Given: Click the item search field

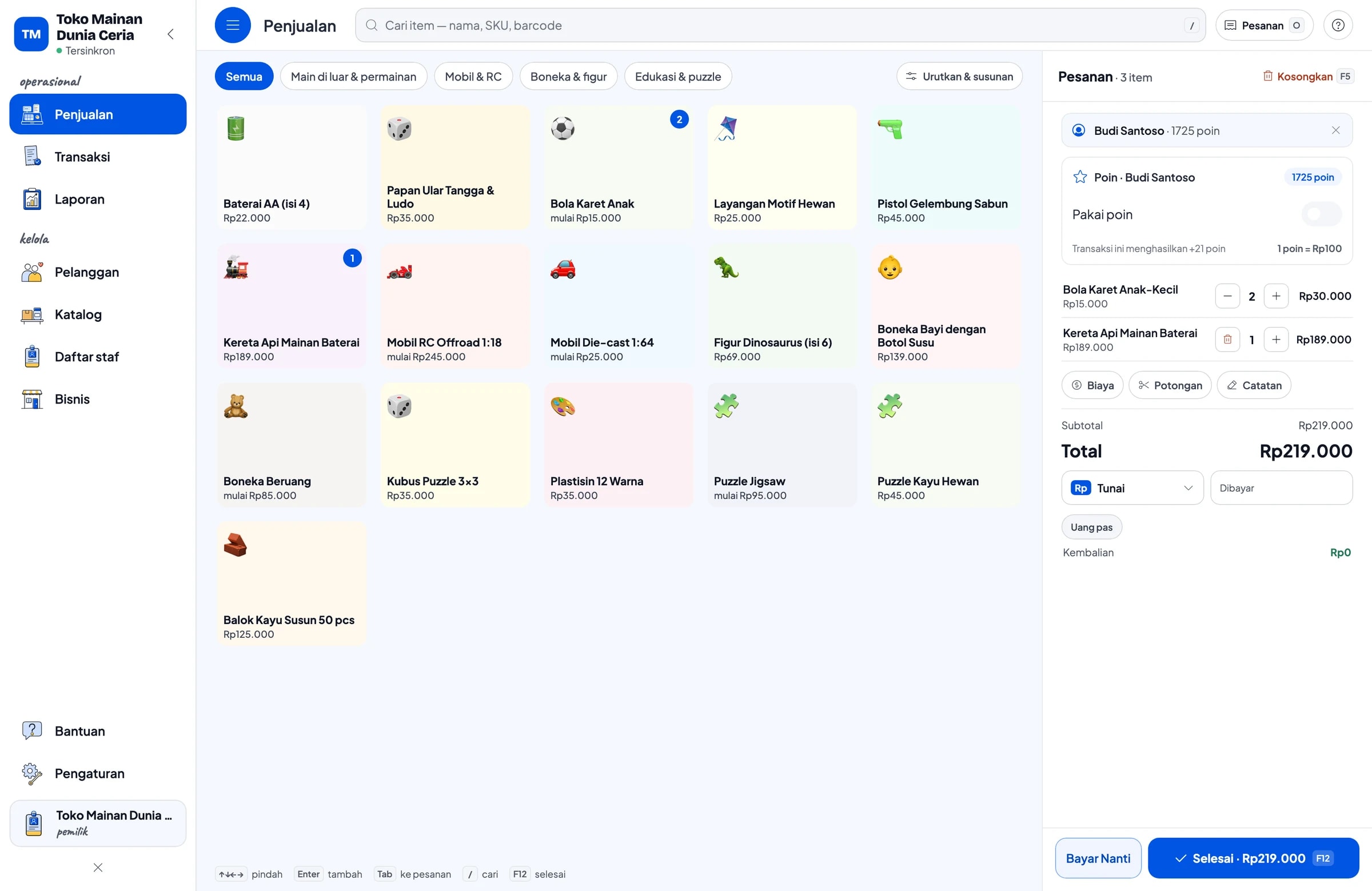Looking at the screenshot, I should pyautogui.click(x=780, y=25).
